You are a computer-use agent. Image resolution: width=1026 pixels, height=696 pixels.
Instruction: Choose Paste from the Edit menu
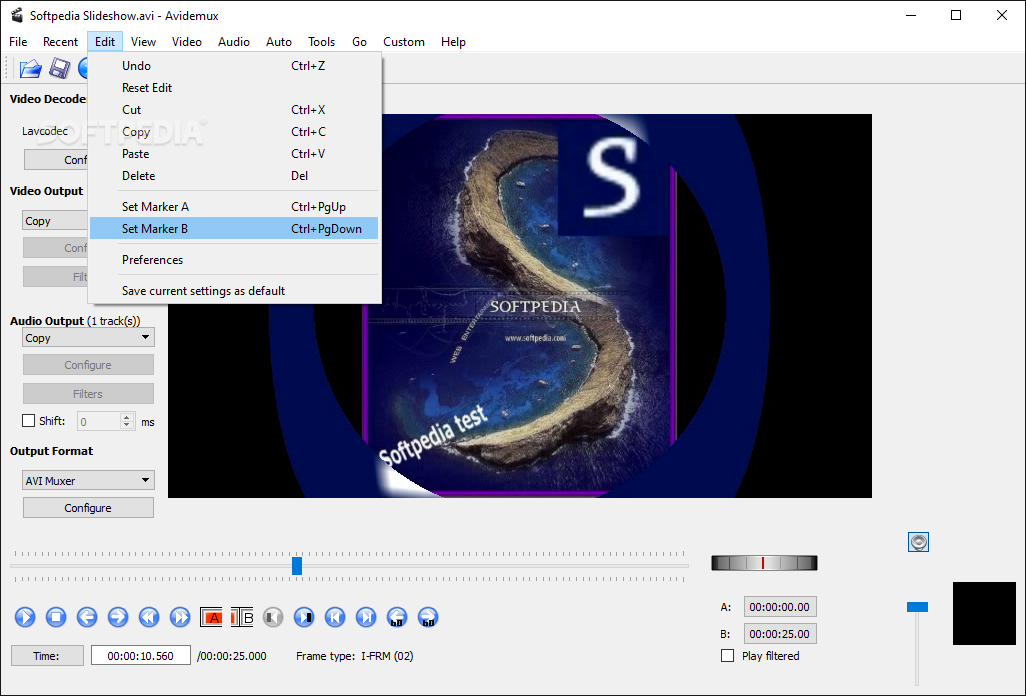[234, 154]
